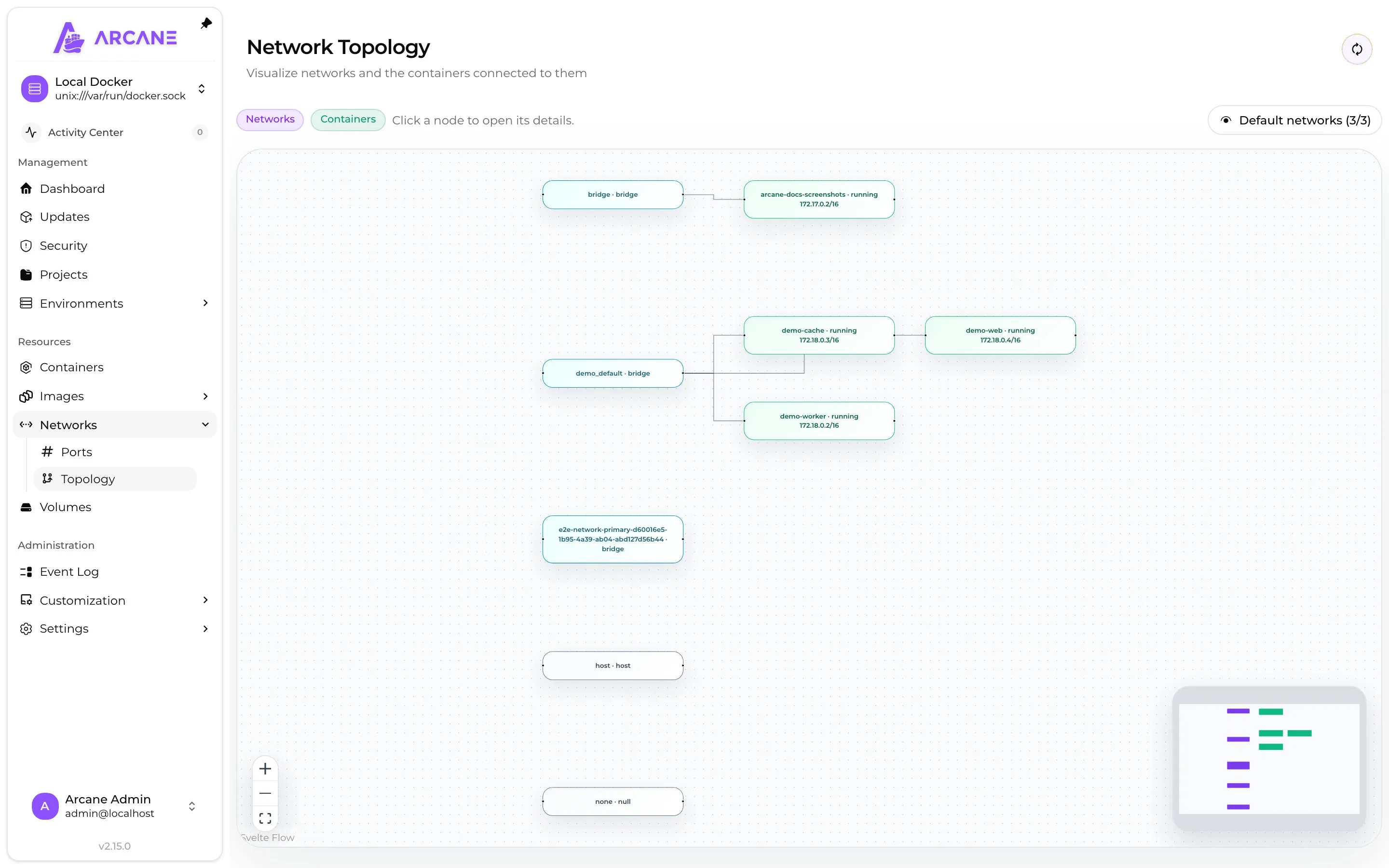Screen dimensions: 1389x868
Task: Click the Containers icon in sidebar
Action: point(26,367)
